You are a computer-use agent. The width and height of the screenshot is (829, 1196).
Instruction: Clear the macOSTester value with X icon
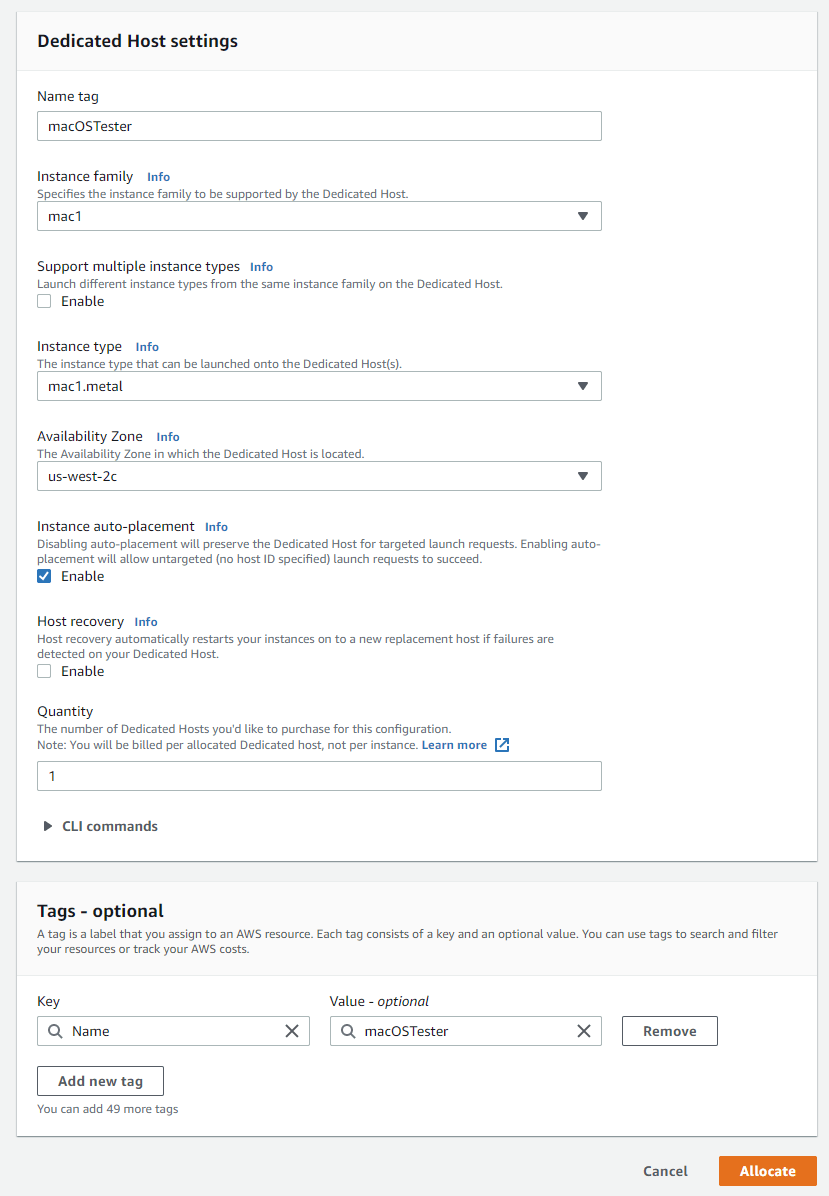tap(584, 1031)
